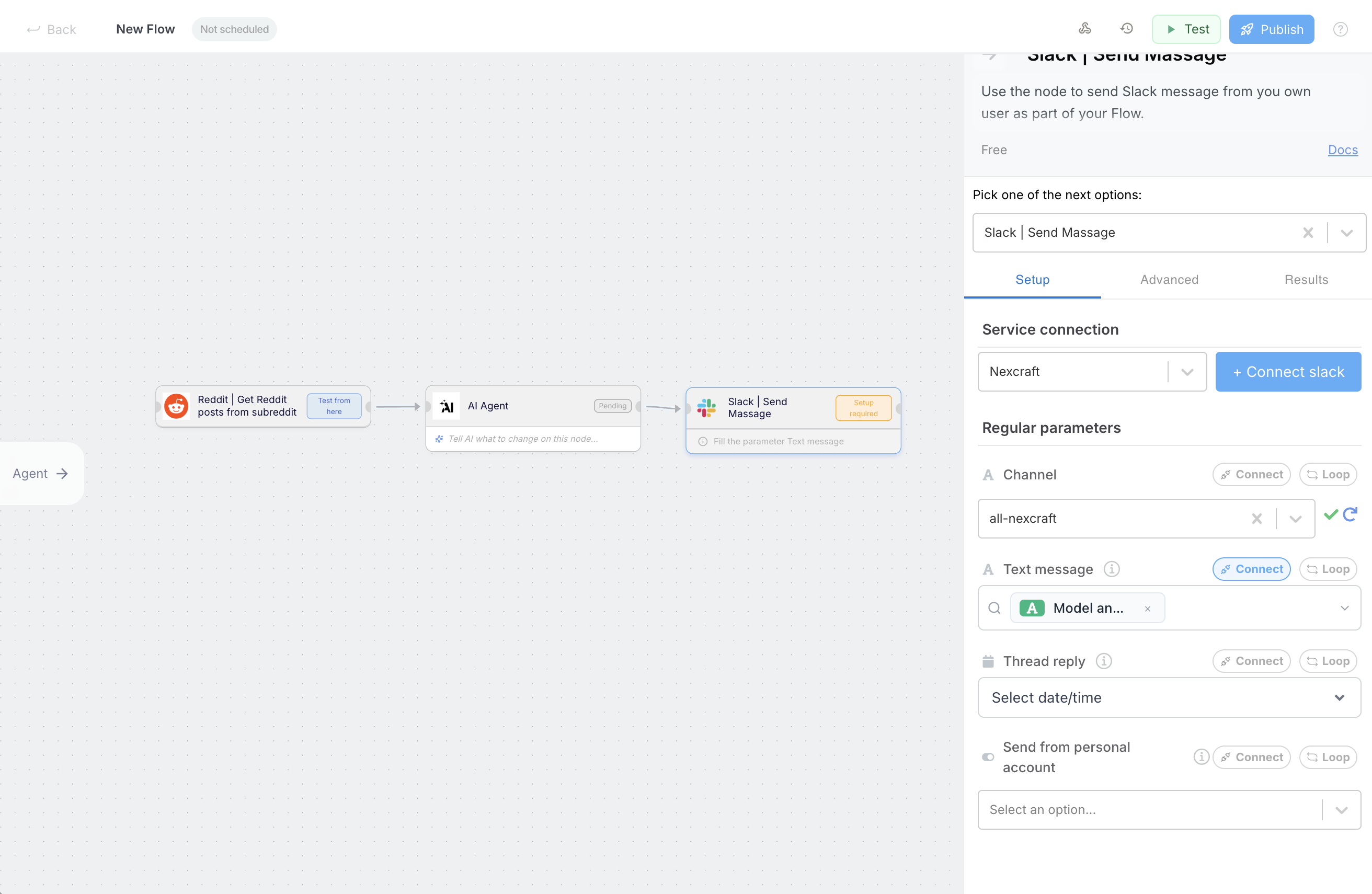Image resolution: width=1372 pixels, height=894 pixels.
Task: Remove the Model answer chip from Text message
Action: click(1147, 609)
